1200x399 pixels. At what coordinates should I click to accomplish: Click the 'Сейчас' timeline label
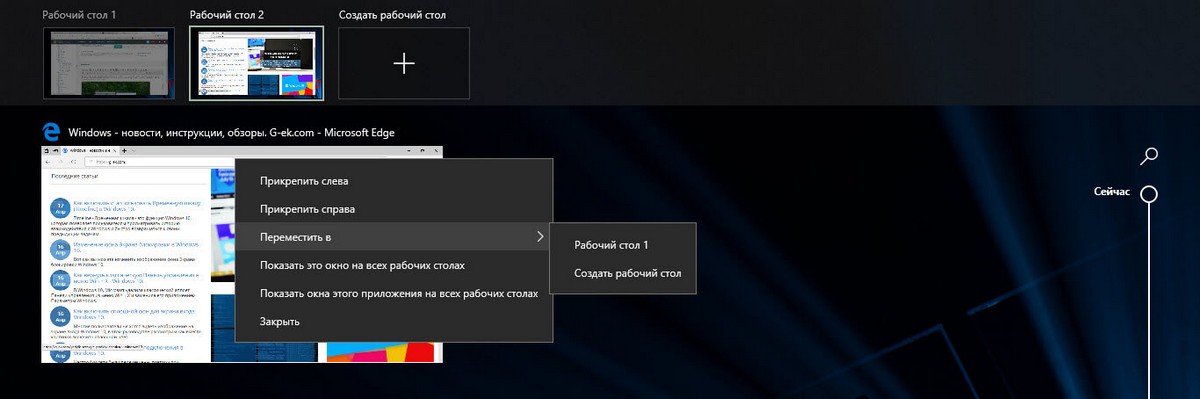click(x=1112, y=192)
